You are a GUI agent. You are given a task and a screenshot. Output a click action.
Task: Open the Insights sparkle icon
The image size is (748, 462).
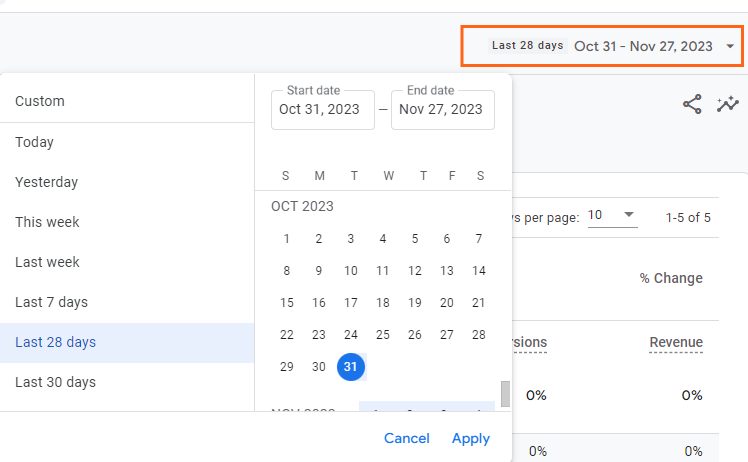727,104
